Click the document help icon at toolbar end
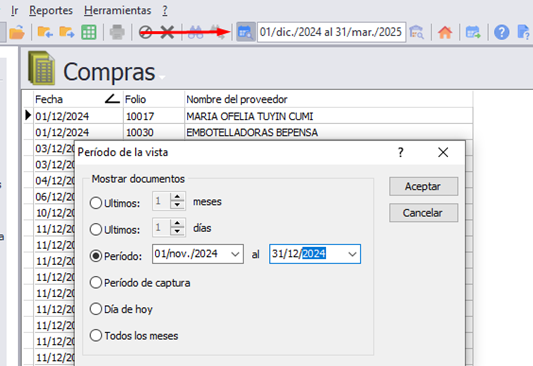This screenshot has height=366, width=533. (523, 33)
